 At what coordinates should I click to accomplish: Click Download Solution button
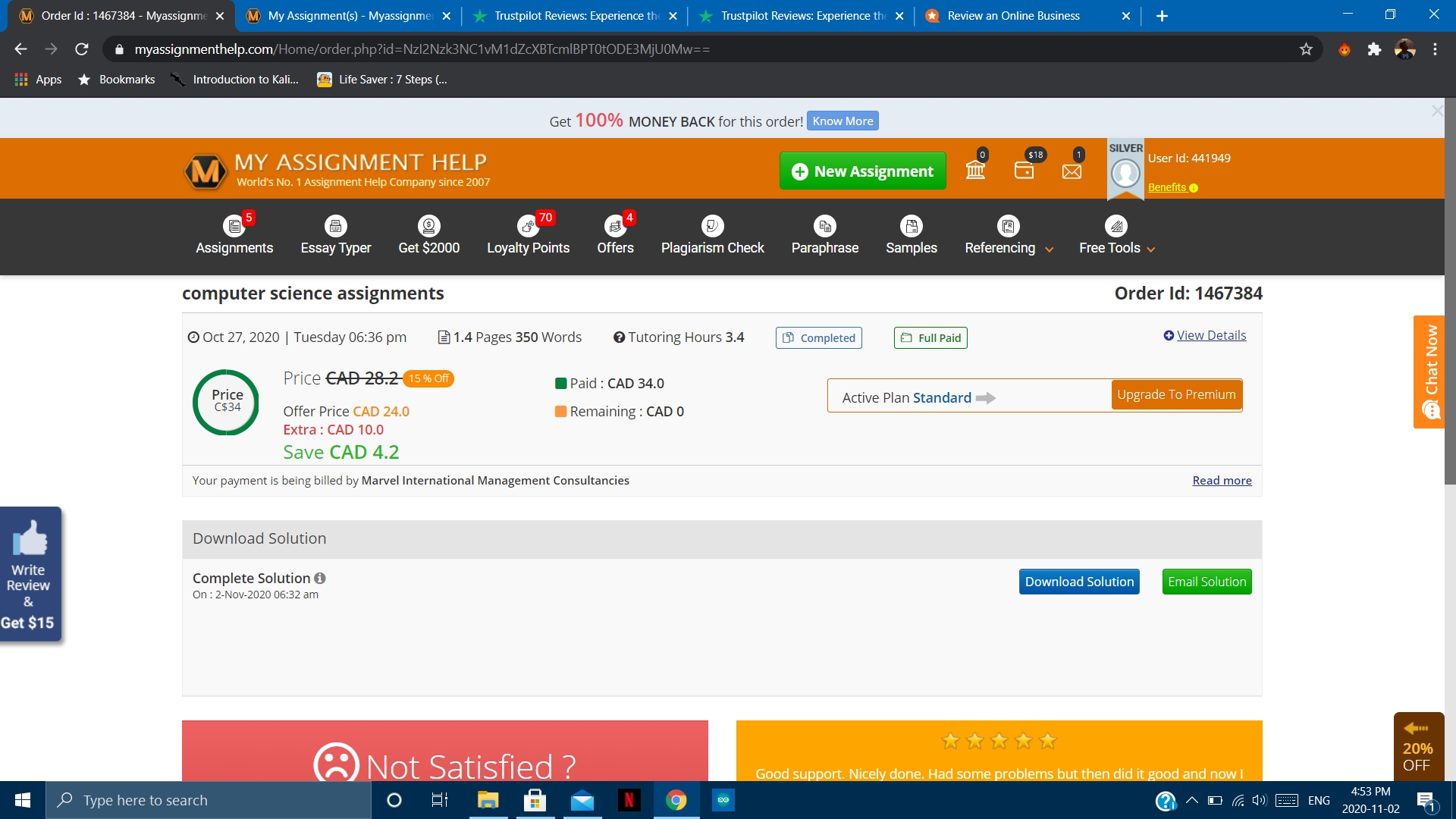pyautogui.click(x=1079, y=581)
